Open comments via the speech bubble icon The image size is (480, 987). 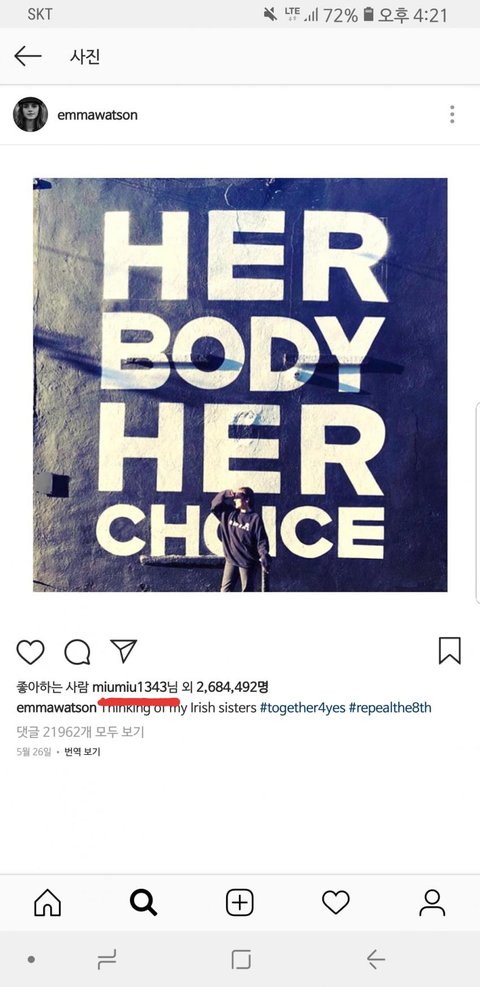77,652
